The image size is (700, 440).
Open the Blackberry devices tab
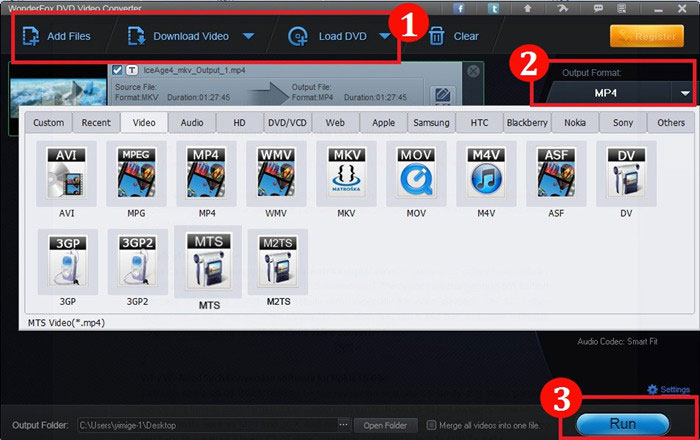click(x=527, y=123)
